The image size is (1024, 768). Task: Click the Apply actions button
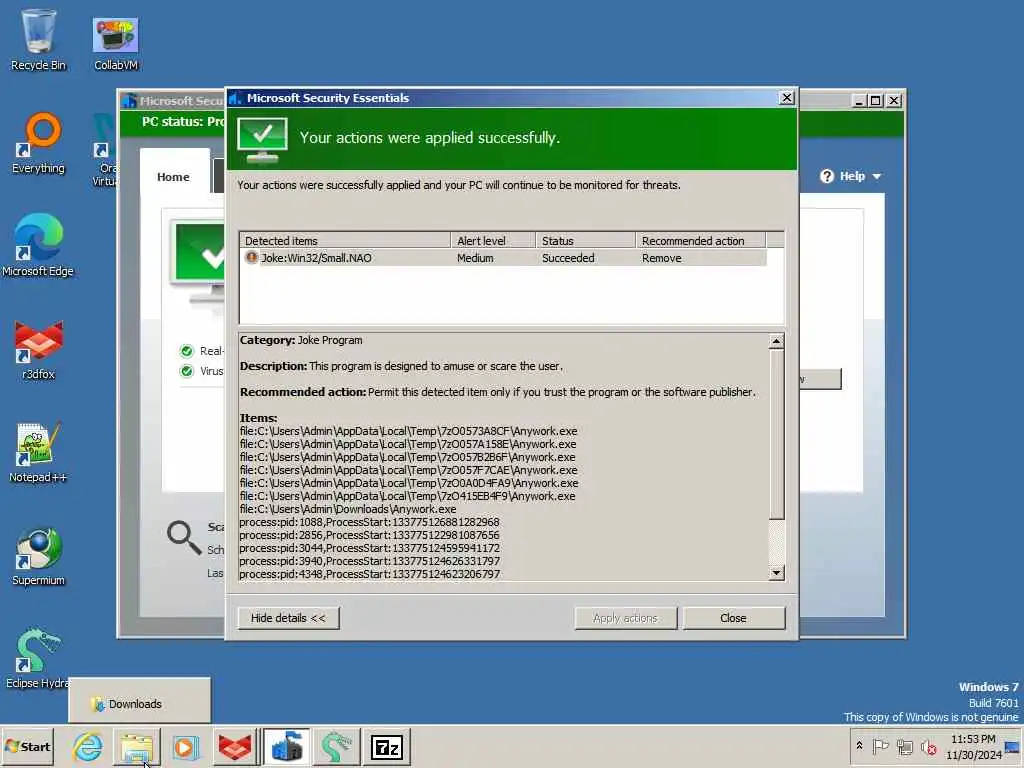pyautogui.click(x=626, y=618)
